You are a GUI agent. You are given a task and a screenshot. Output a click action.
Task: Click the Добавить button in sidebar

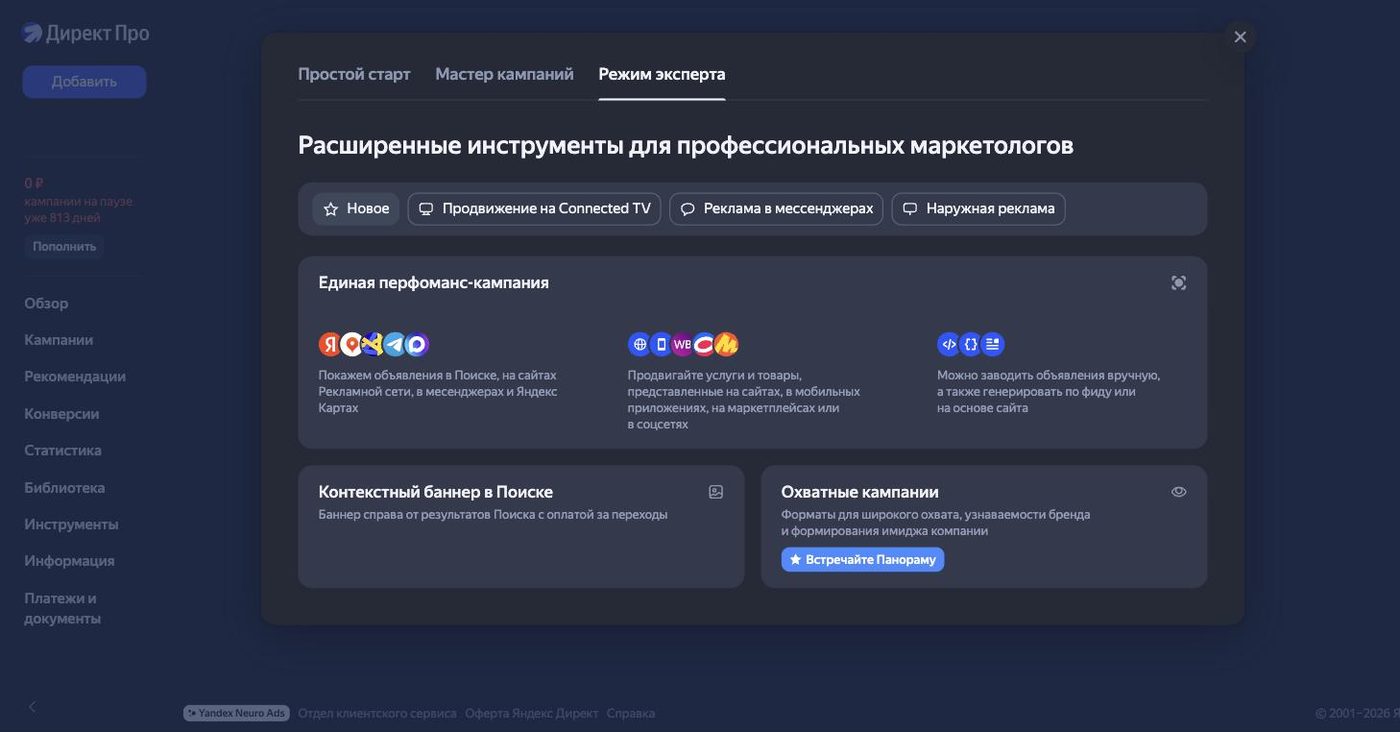pos(84,82)
